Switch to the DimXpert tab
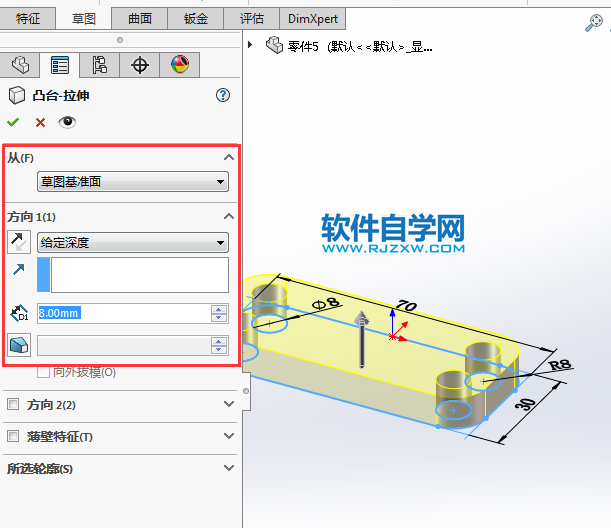Image resolution: width=611 pixels, height=528 pixels. (x=313, y=18)
